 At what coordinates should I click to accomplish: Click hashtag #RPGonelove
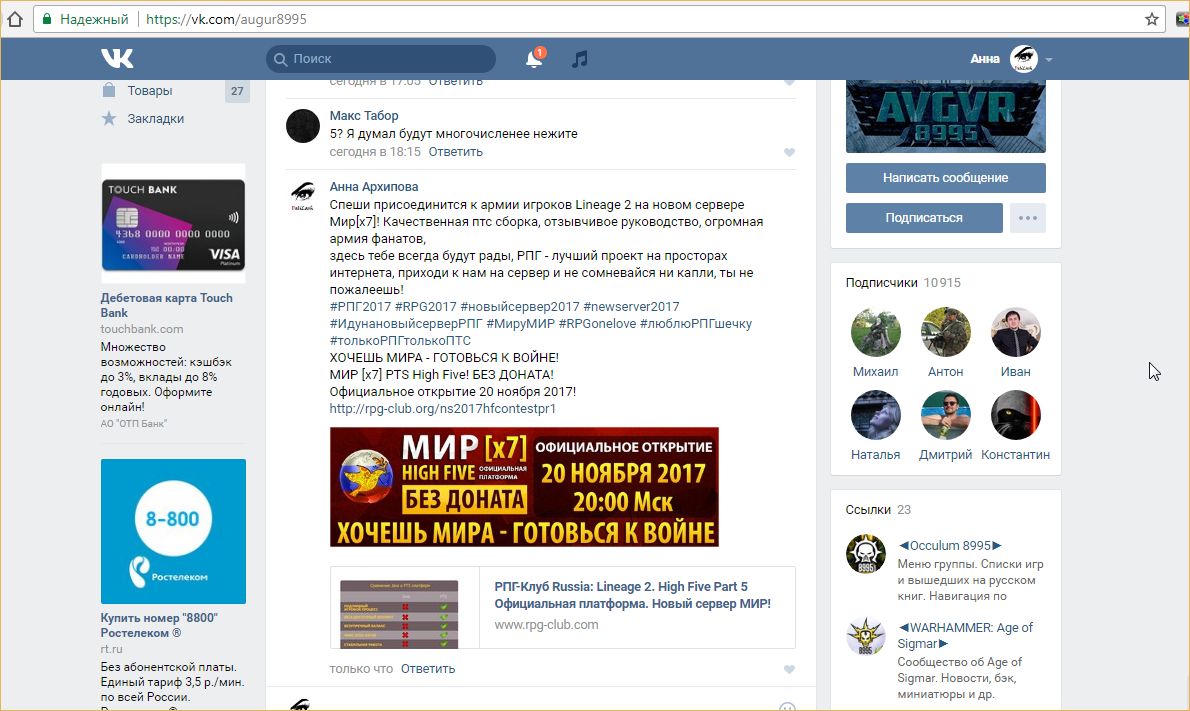click(x=597, y=323)
